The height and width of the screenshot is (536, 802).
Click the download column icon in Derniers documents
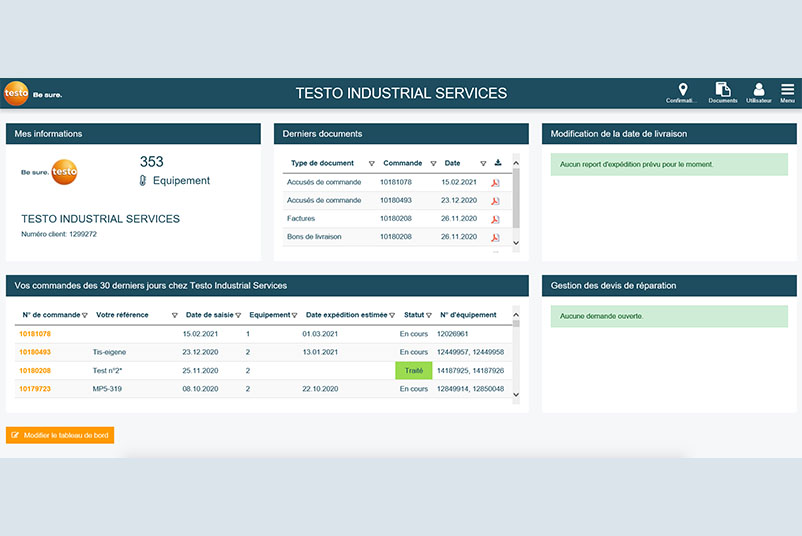[x=498, y=163]
